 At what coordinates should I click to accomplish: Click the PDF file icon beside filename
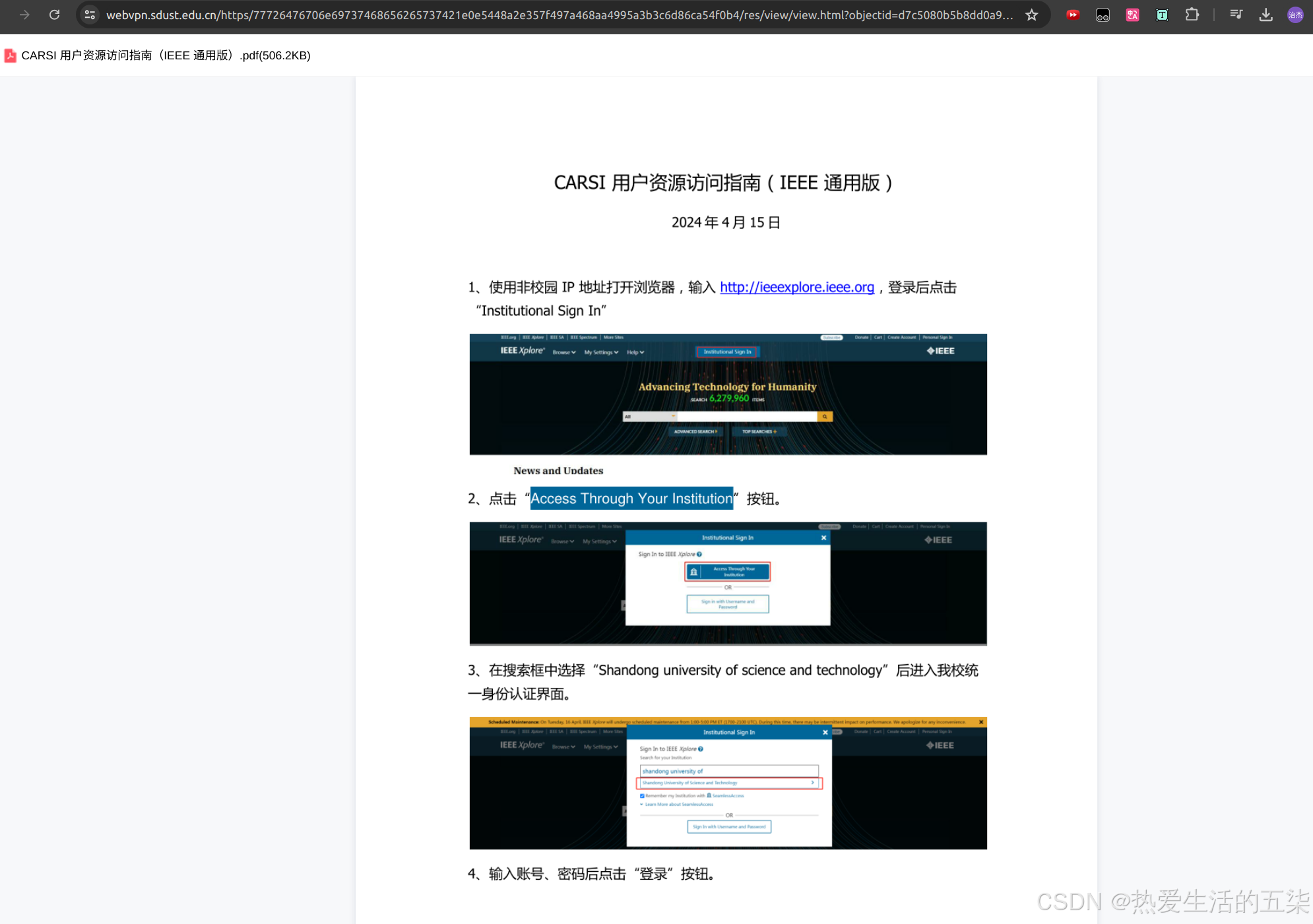point(11,55)
